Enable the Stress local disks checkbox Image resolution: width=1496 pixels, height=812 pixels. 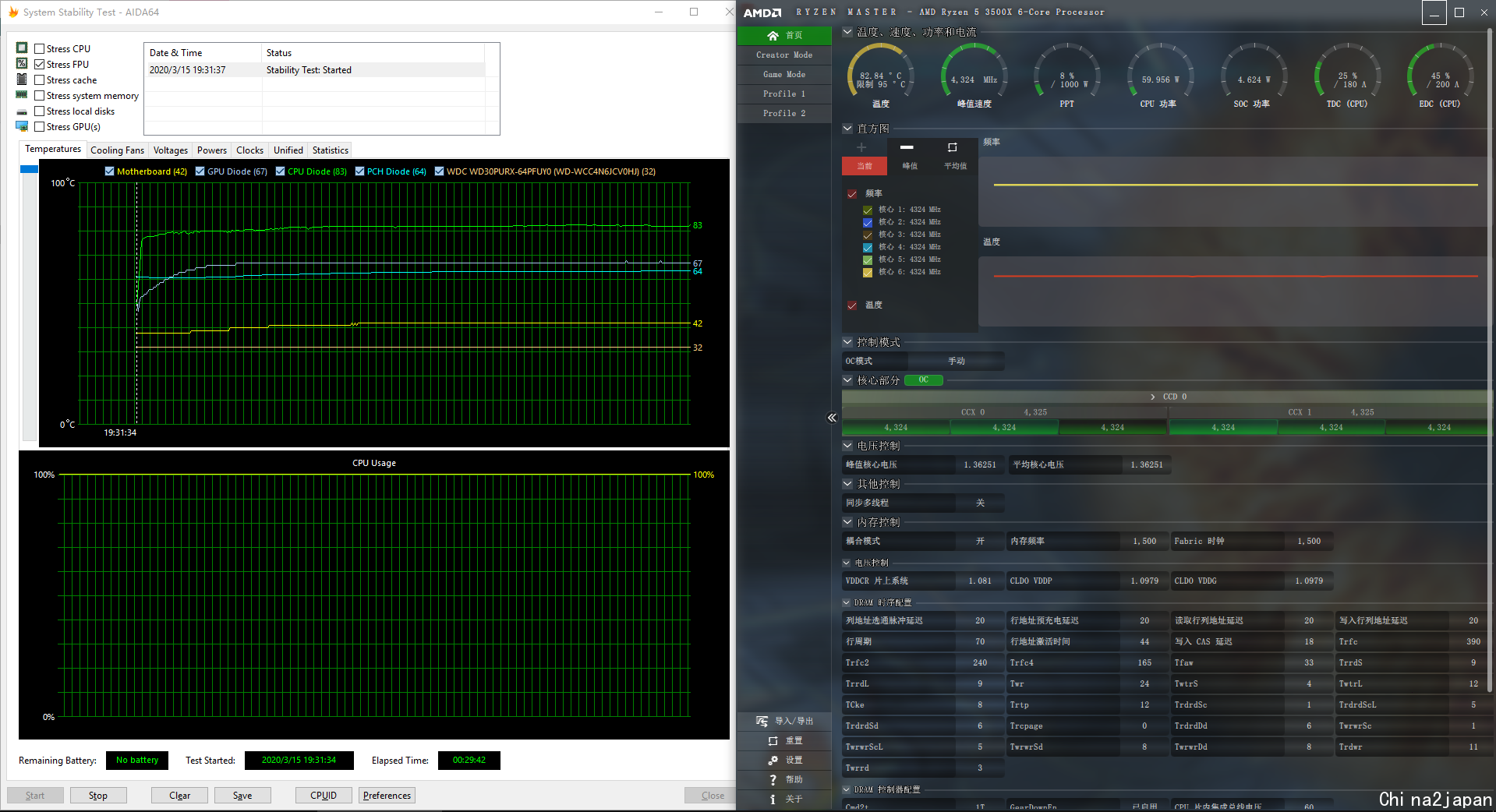click(39, 111)
